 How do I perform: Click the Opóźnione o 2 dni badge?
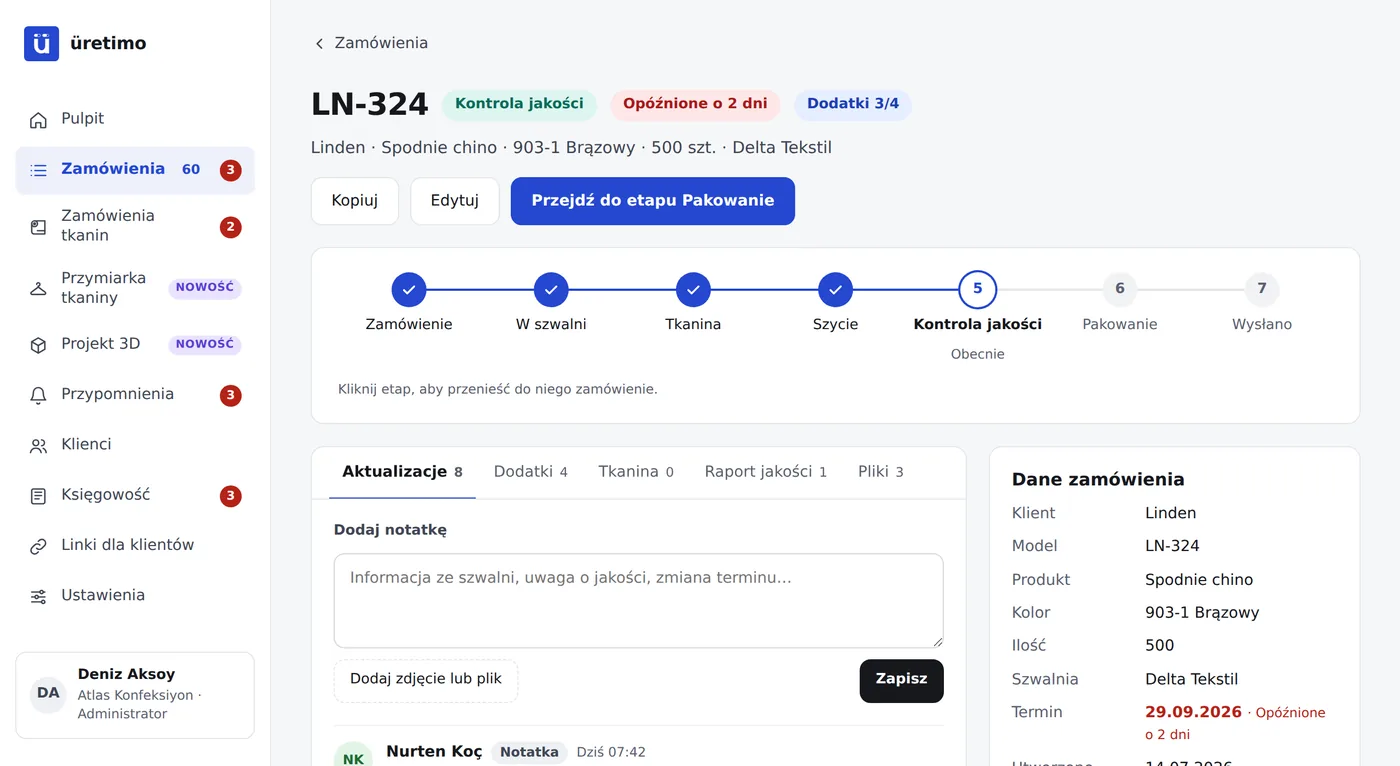pyautogui.click(x=695, y=104)
